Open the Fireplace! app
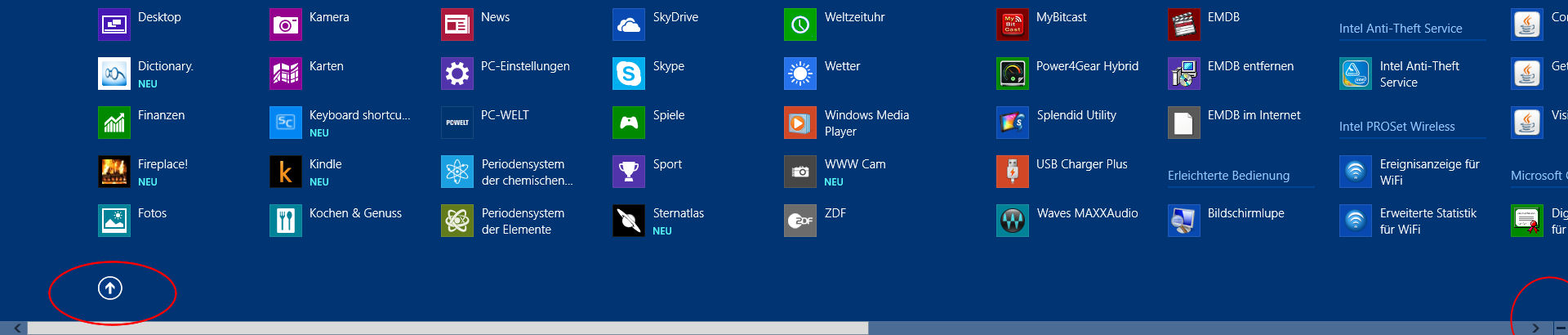The image size is (1568, 335). 114,172
